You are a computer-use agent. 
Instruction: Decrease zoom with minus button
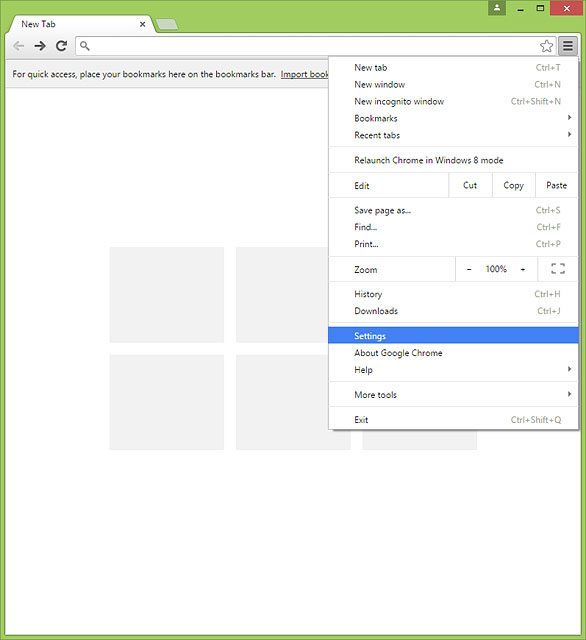(469, 269)
